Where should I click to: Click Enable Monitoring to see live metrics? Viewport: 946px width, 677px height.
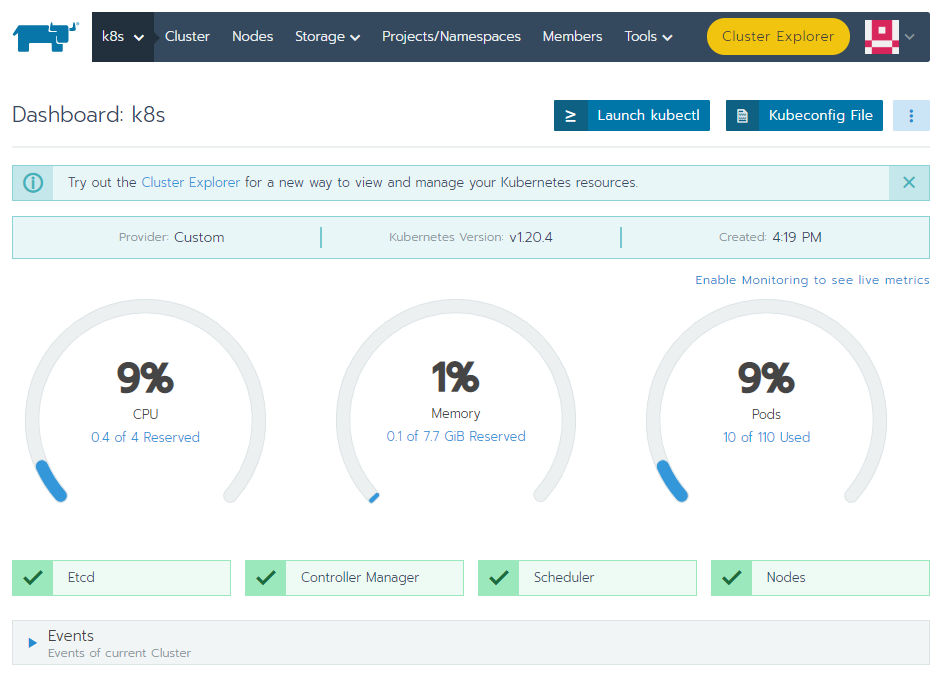point(812,280)
